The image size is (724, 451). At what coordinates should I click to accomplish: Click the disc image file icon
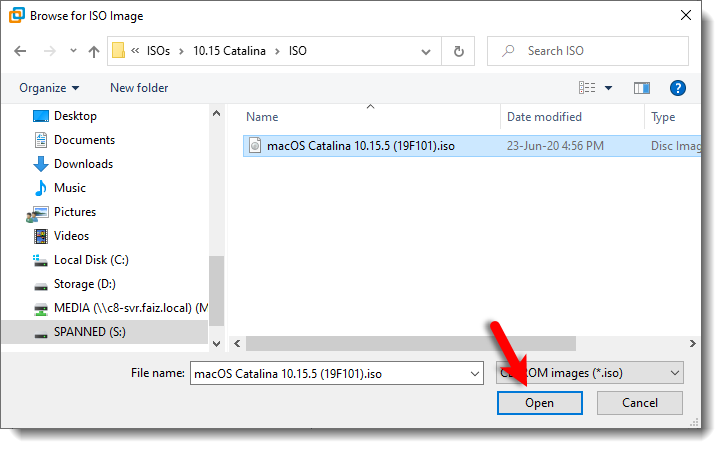[255, 145]
